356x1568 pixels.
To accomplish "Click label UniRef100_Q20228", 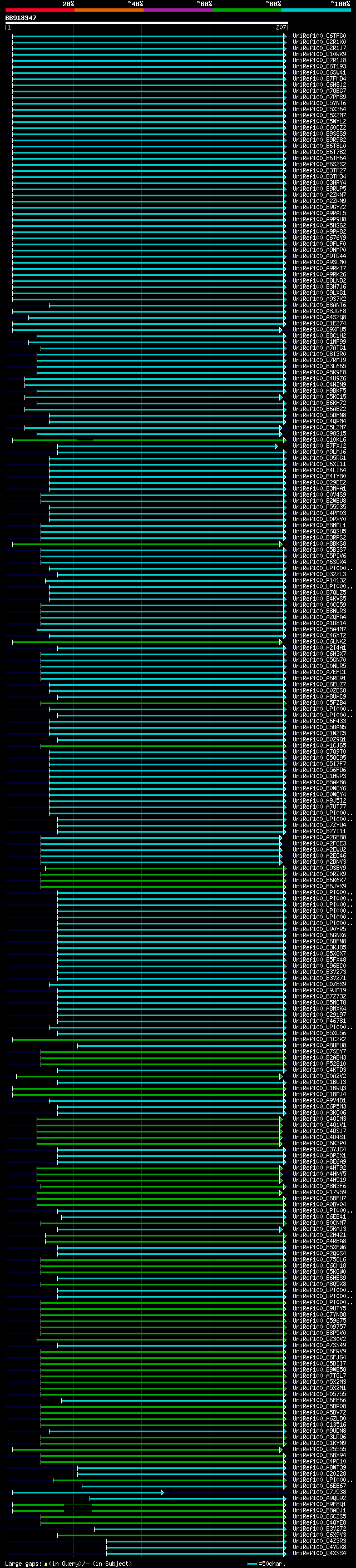I will tap(319, 1473).
